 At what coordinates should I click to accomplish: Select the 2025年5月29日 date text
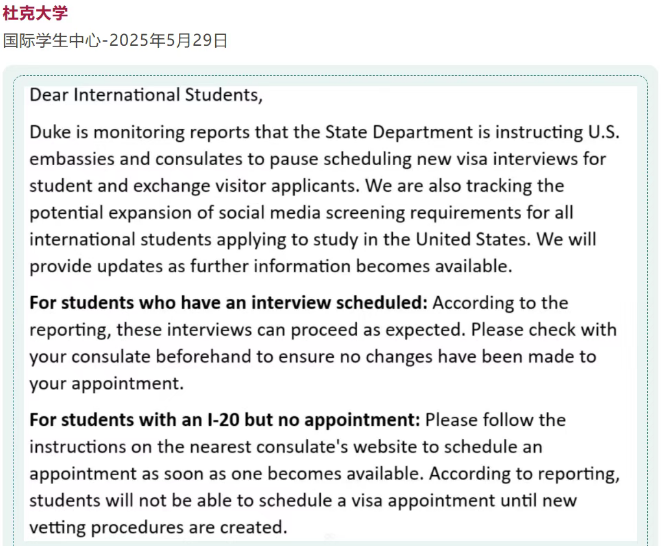(169, 41)
